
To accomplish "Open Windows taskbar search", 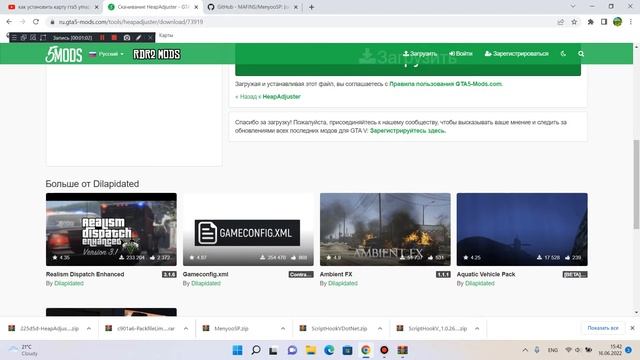I will coord(256,350).
